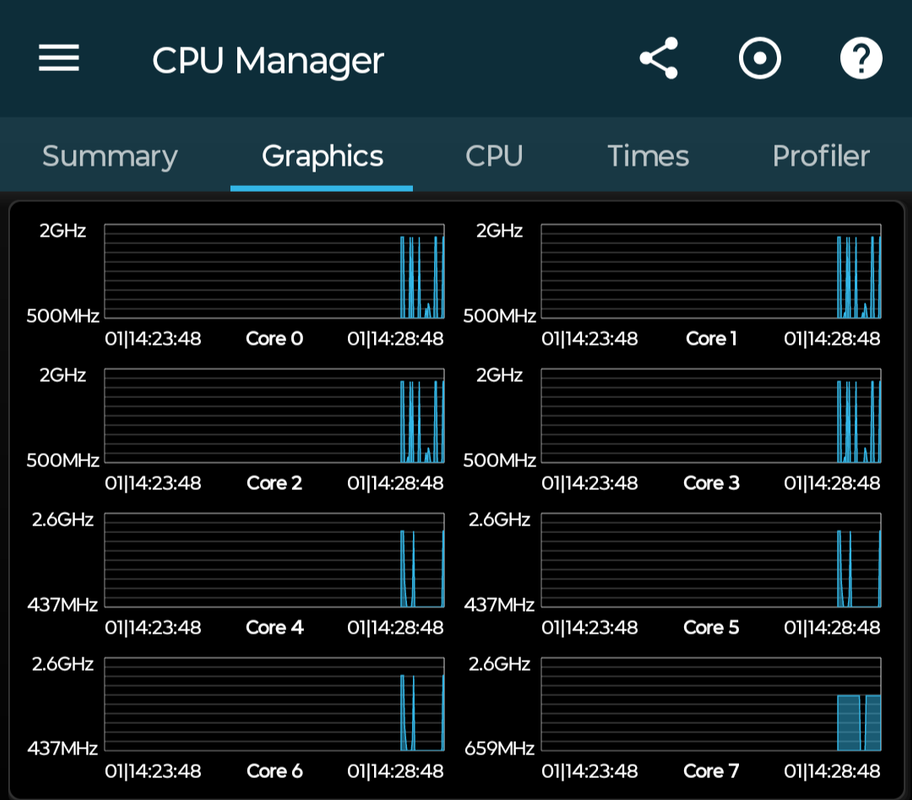Open the CPU tab
Viewport: 912px width, 800px height.
pyautogui.click(x=494, y=156)
